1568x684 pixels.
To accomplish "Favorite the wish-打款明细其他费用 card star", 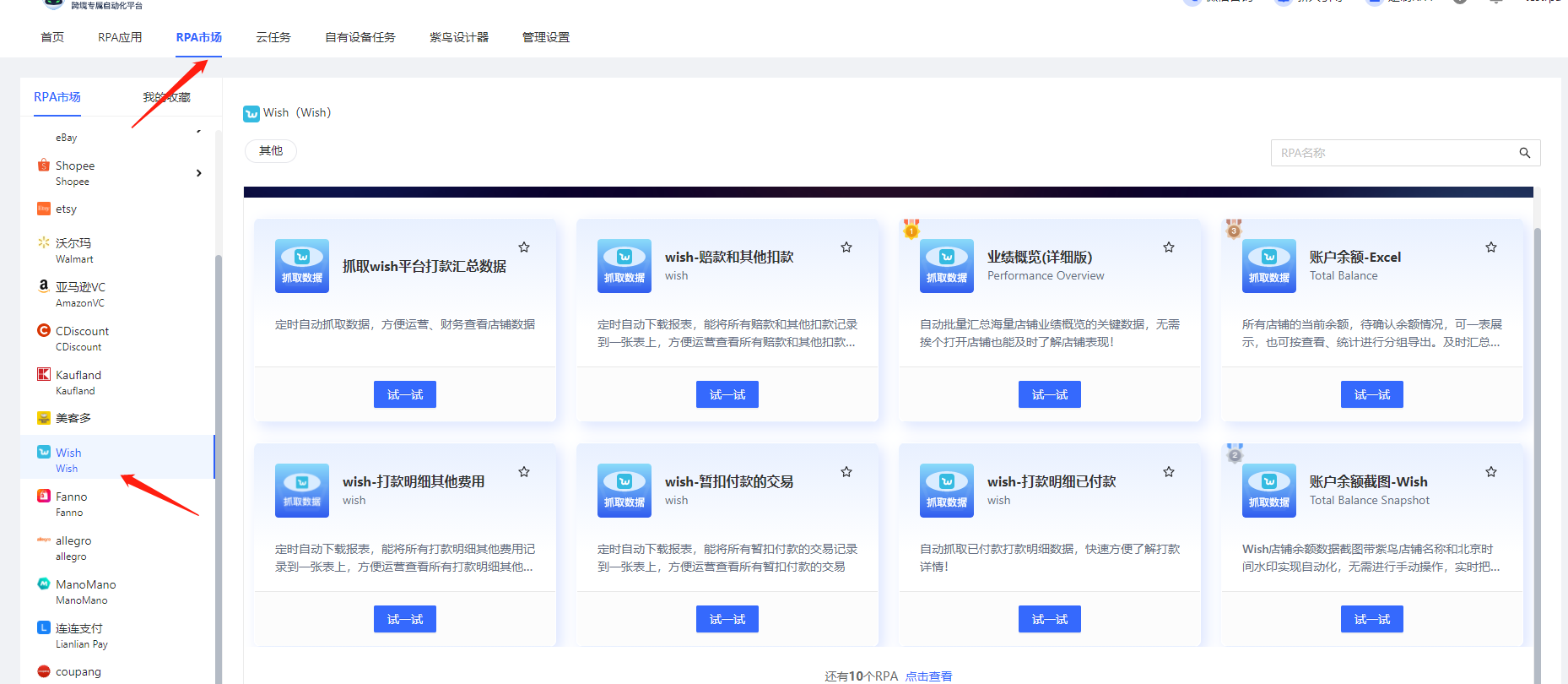I will coord(524,472).
